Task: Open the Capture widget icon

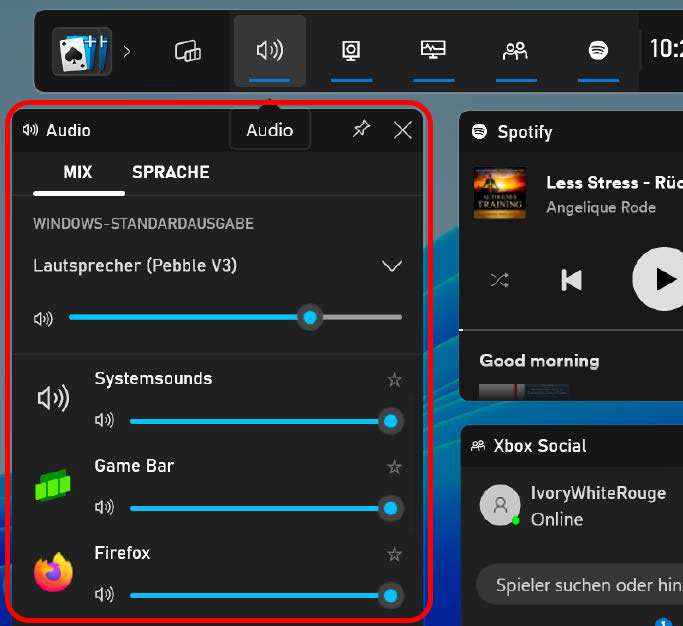Action: 351,50
